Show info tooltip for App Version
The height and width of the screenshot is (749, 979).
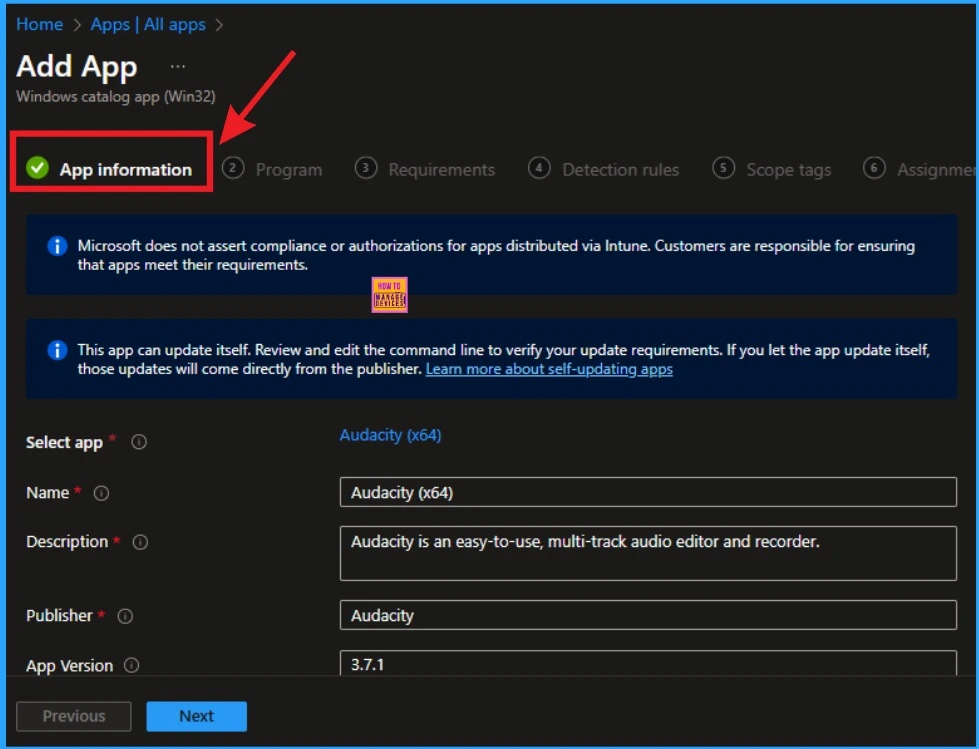(x=132, y=665)
